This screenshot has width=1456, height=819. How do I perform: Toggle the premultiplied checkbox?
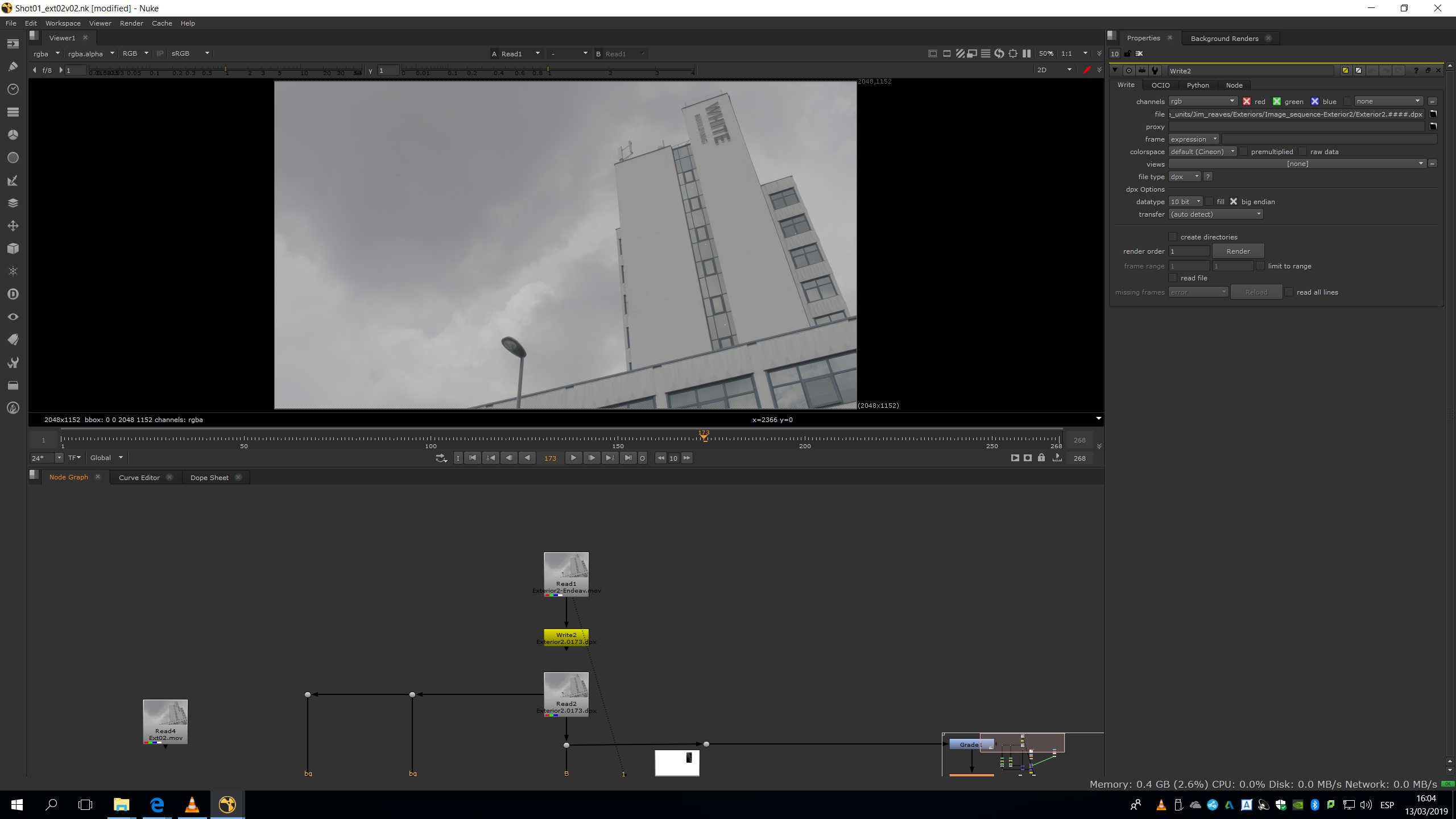tap(1243, 152)
